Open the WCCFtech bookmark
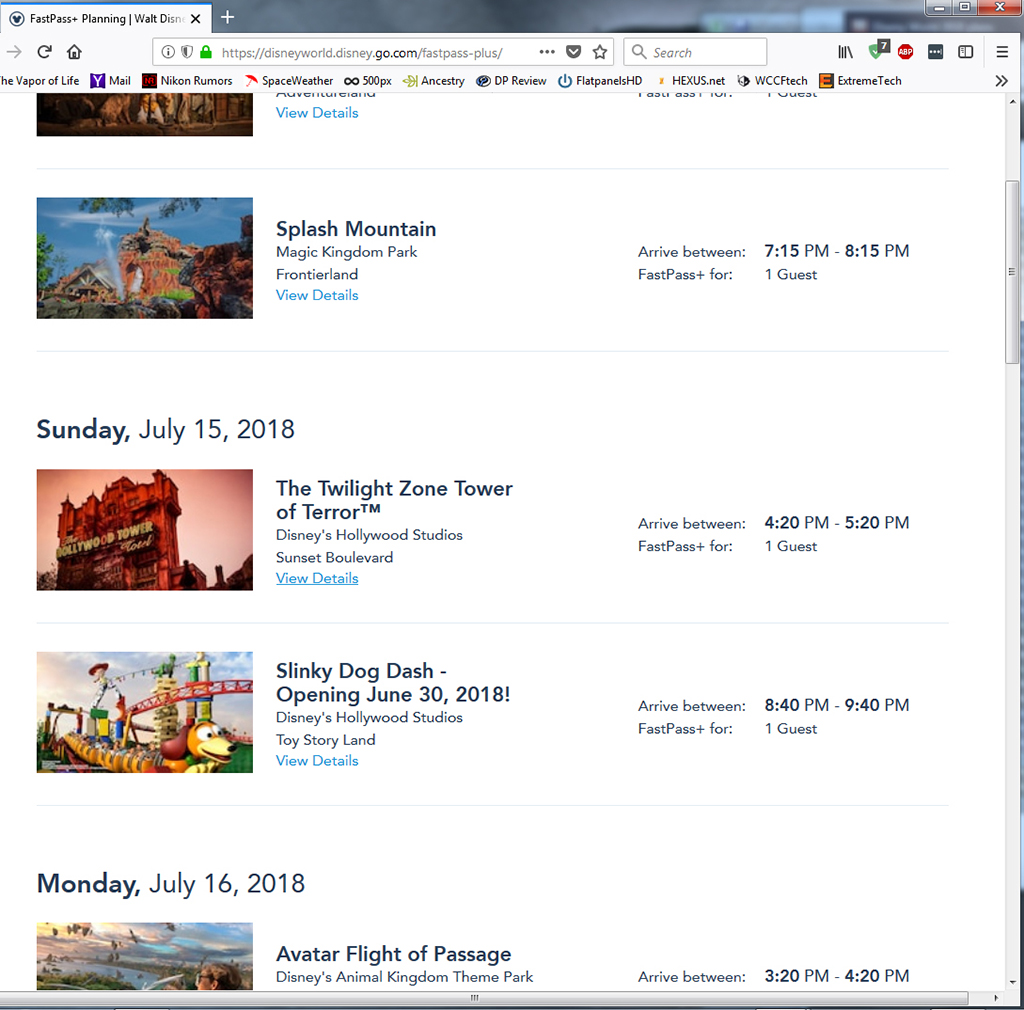This screenshot has height=1010, width=1024. (x=773, y=80)
